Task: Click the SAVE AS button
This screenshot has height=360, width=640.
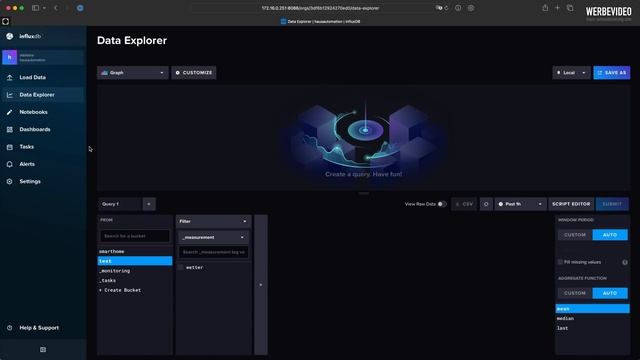Action: click(x=611, y=73)
